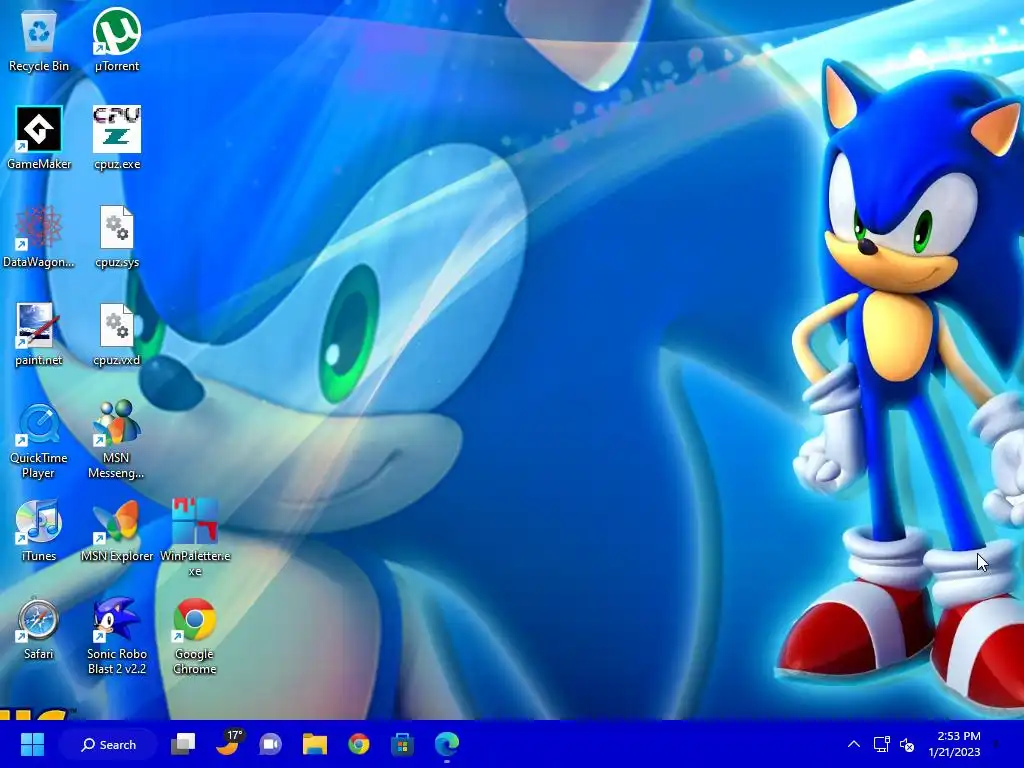Select the cpuz.sys file icon
The width and height of the screenshot is (1024, 768).
pyautogui.click(x=117, y=227)
